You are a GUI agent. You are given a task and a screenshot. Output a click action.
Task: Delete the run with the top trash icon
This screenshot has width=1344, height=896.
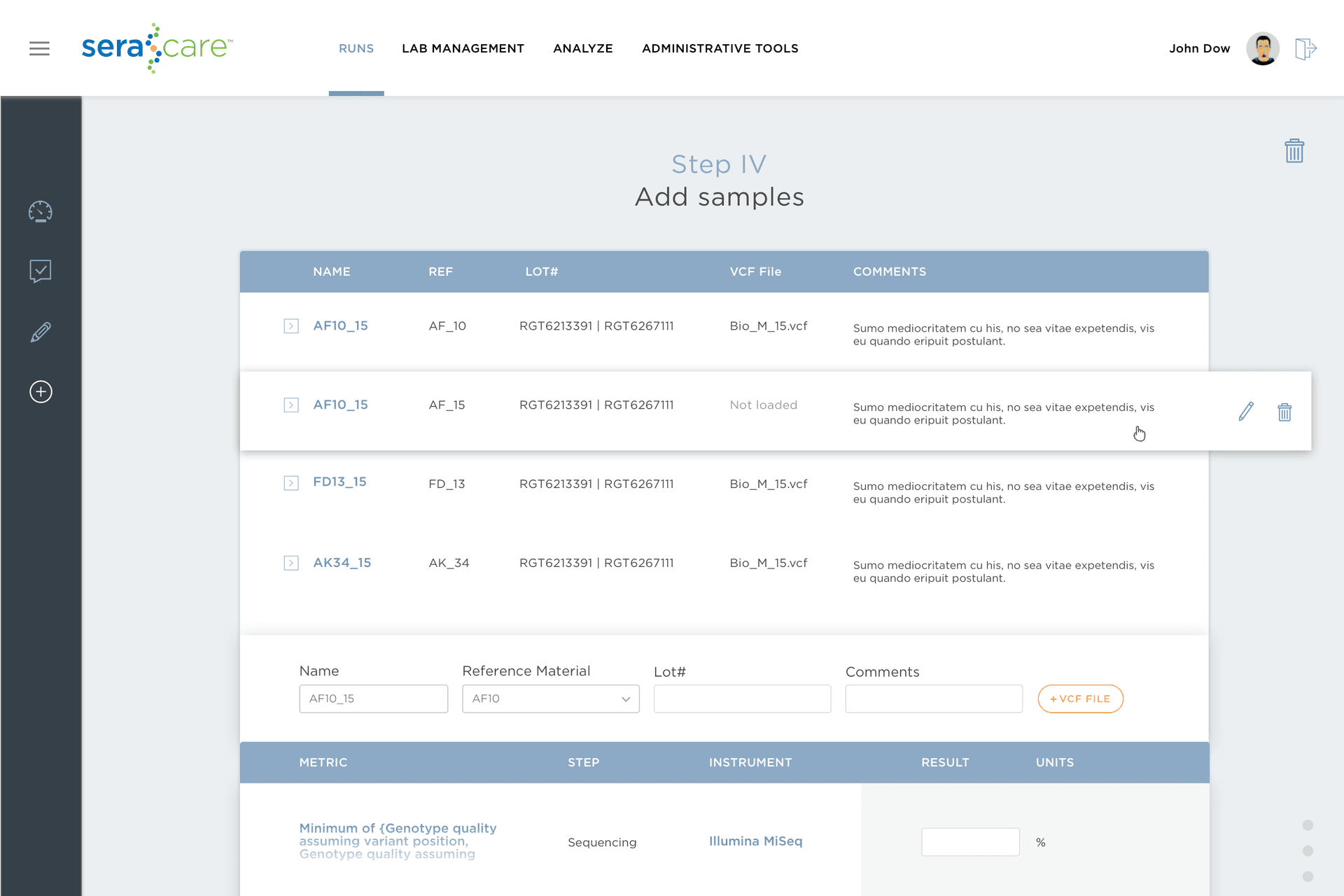coord(1294,150)
